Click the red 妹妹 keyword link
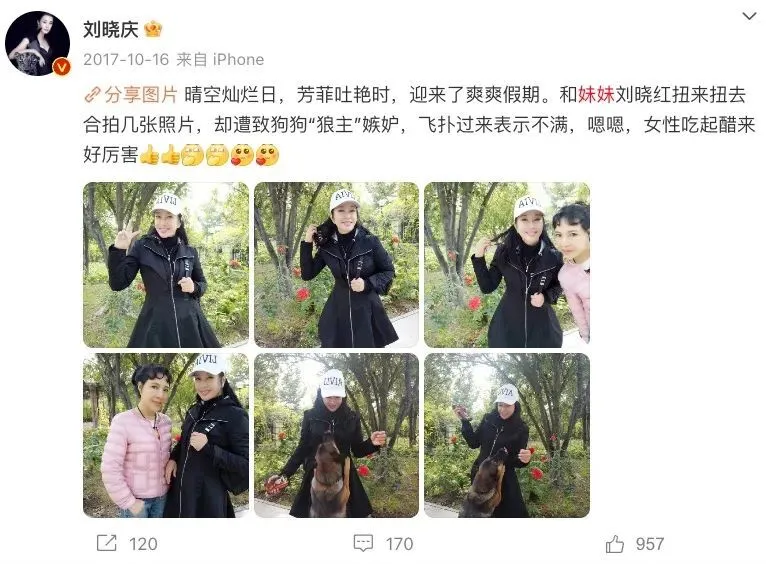Viewport: 766px width, 564px height. (x=596, y=95)
